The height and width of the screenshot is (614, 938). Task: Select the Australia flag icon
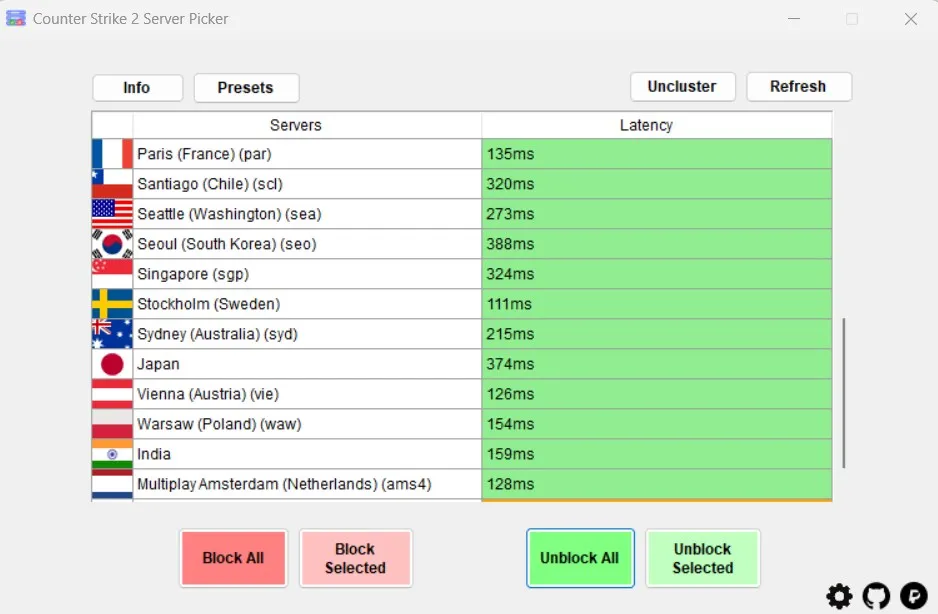tap(112, 334)
